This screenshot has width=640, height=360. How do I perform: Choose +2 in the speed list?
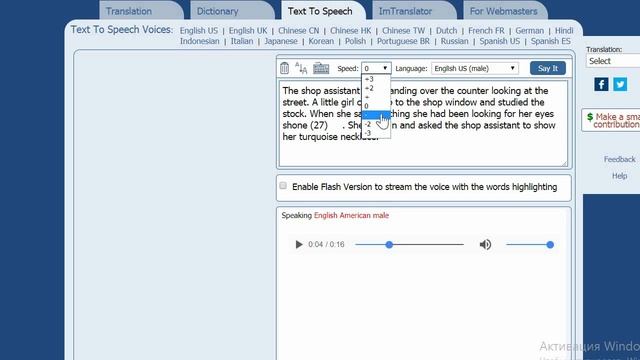[376, 88]
